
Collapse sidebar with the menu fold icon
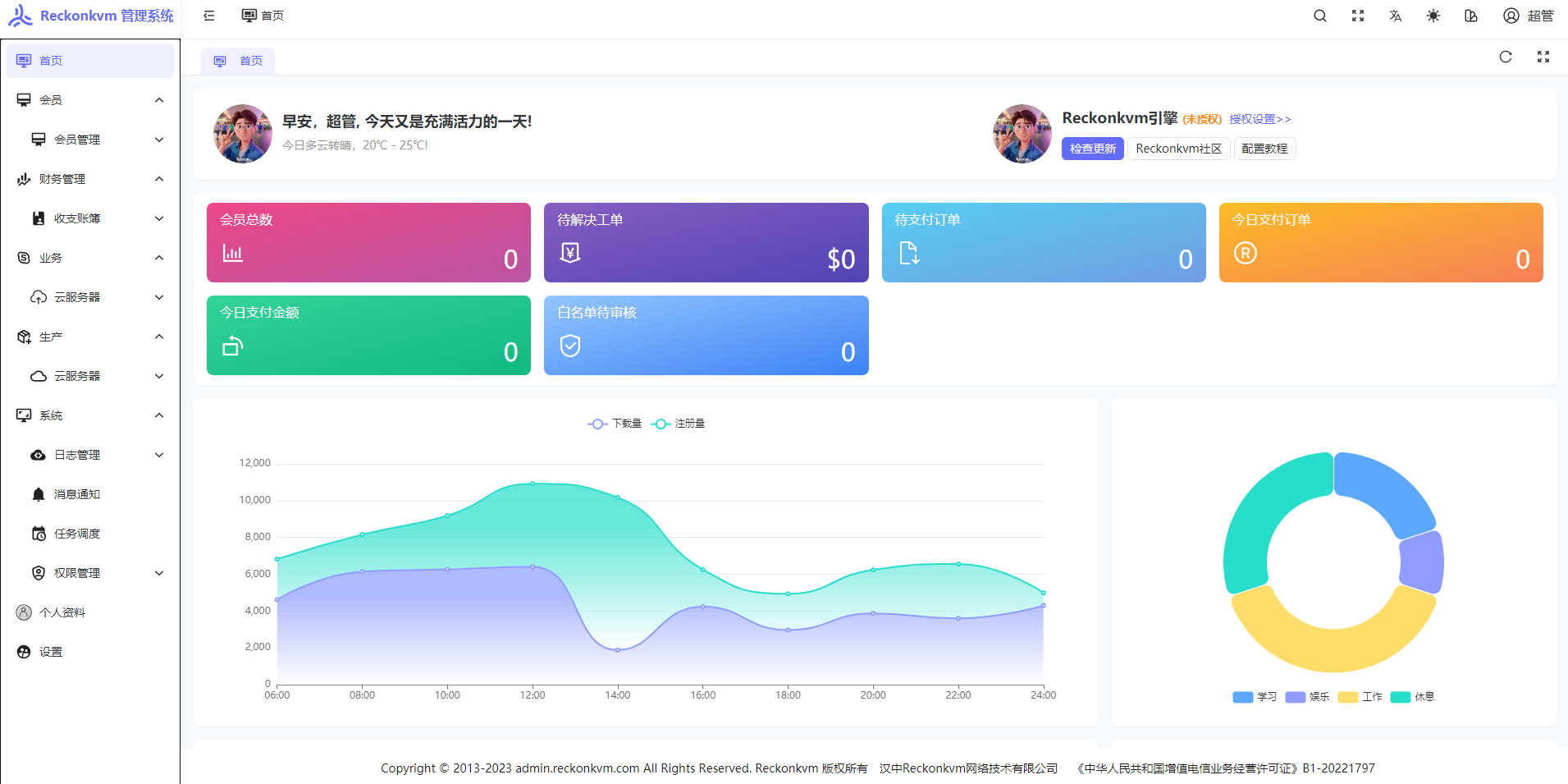209,16
